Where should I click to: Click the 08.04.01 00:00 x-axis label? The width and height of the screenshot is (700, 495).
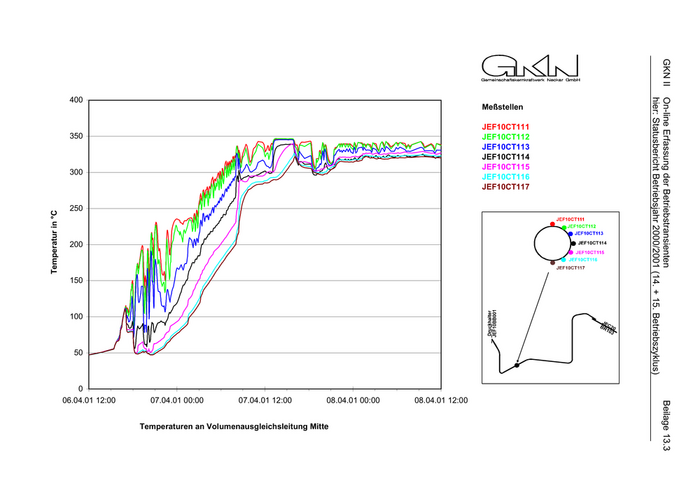(353, 400)
